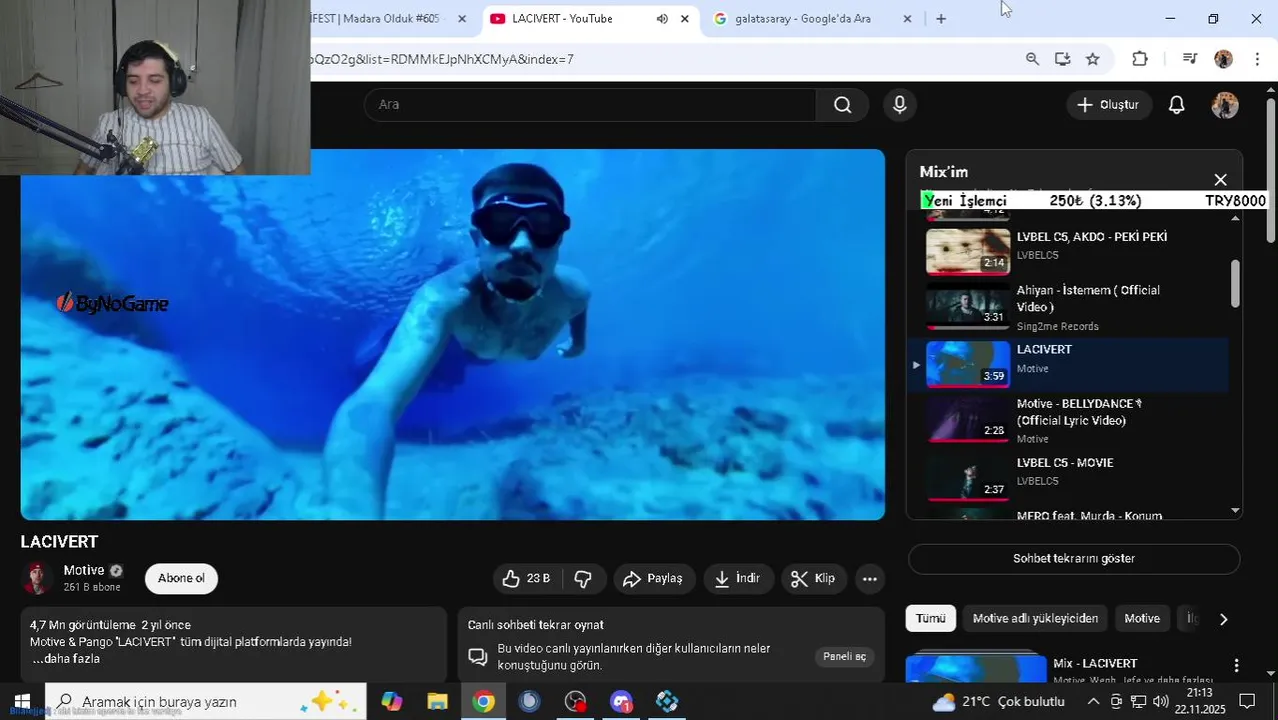Play Ahiyan - İstemem from the playlist
This screenshot has width=1278, height=720.
(x=1067, y=307)
